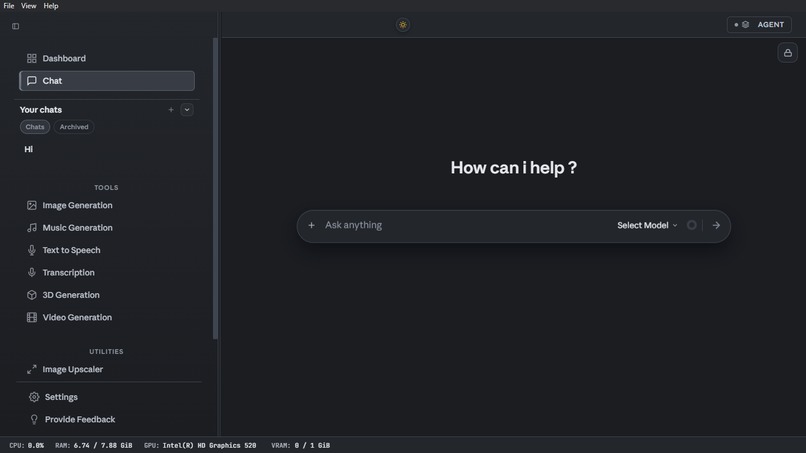
Task: Click the GPU Intel(R) HD Graphics 520 status
Action: click(200, 445)
